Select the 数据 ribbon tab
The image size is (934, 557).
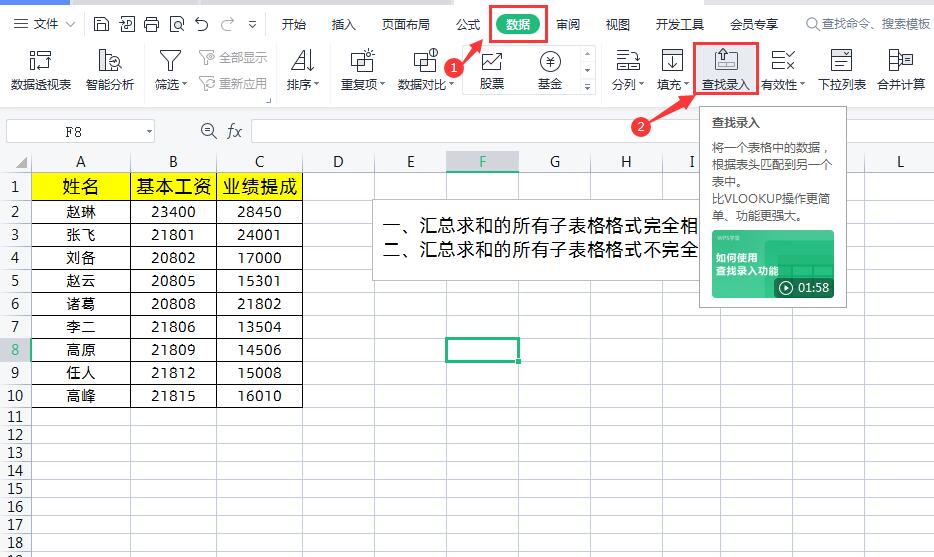(518, 24)
